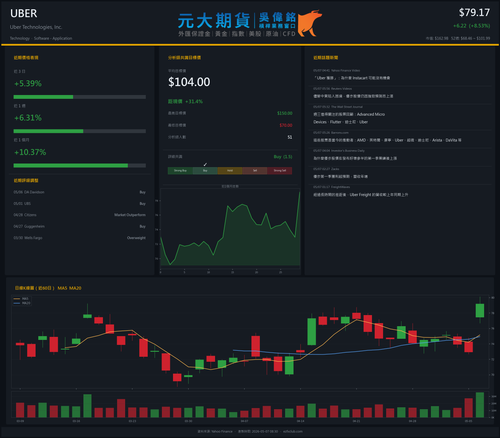Viewport: 500px width, 438px height.
Task: Click the $70.00 lowest target price
Action: [286, 125]
